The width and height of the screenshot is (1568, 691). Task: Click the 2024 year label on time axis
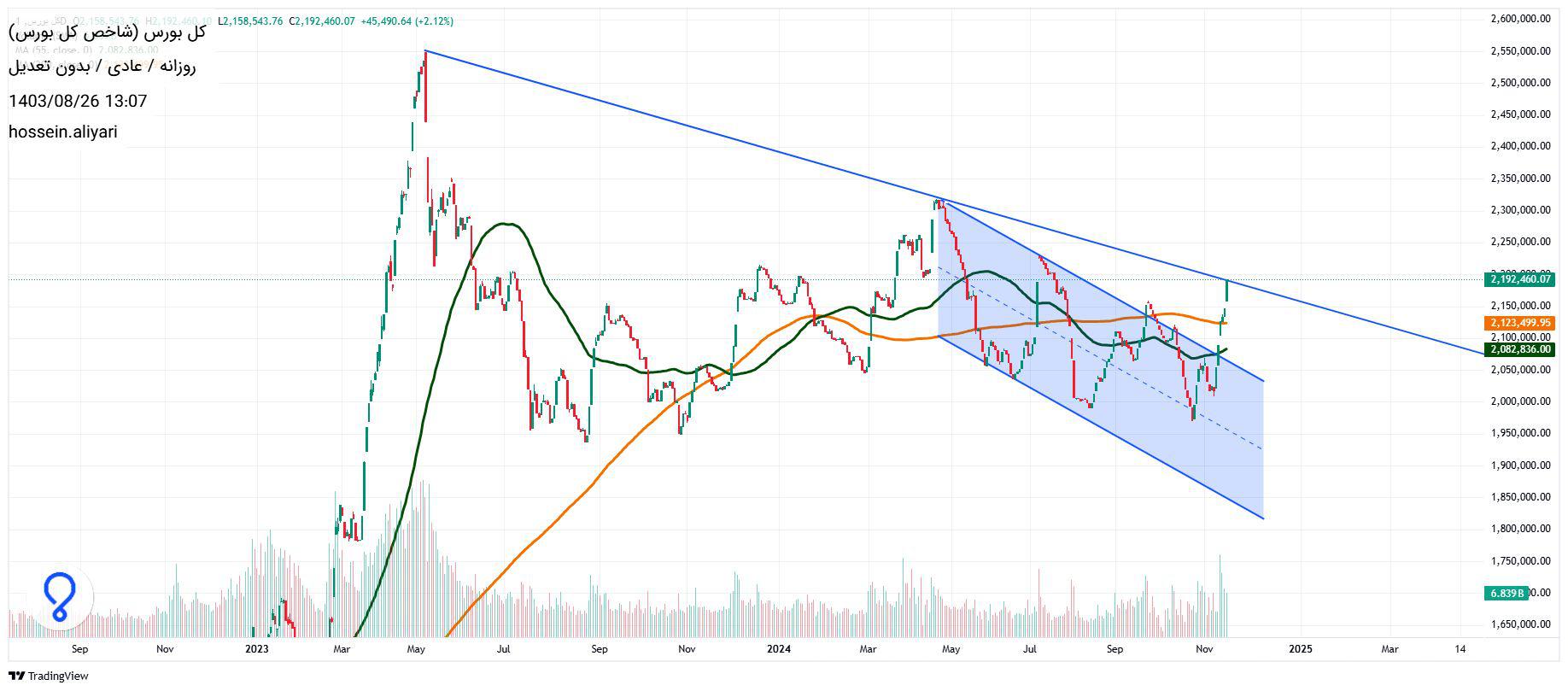pos(778,649)
